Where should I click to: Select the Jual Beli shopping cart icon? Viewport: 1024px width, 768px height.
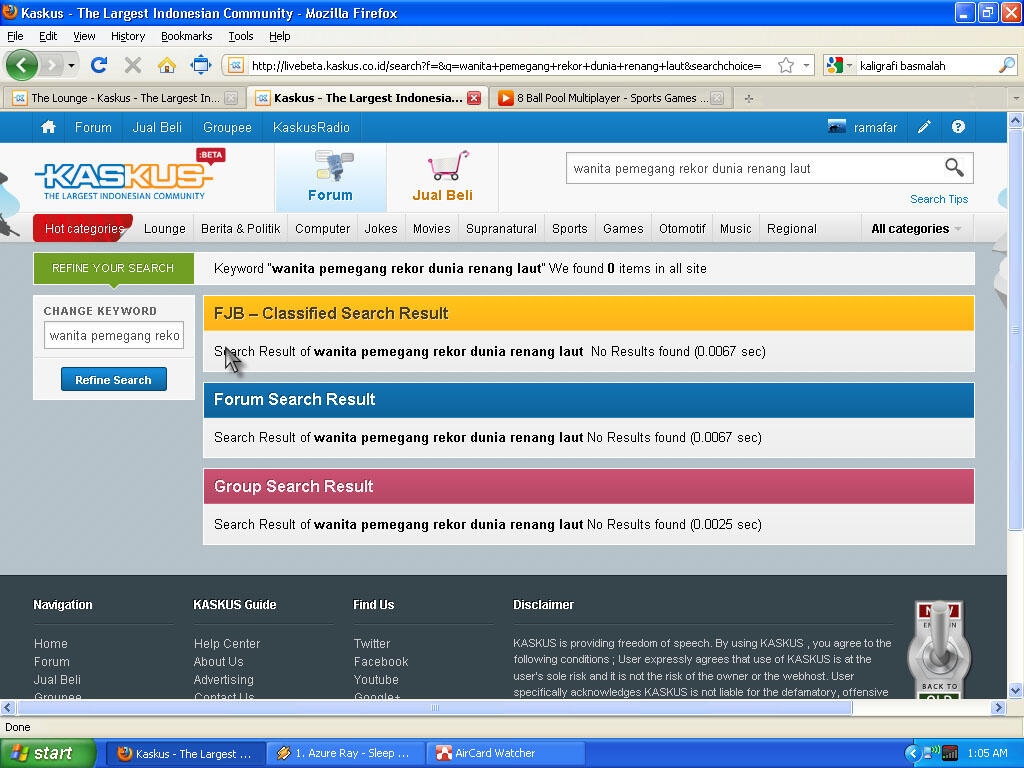pos(443,176)
